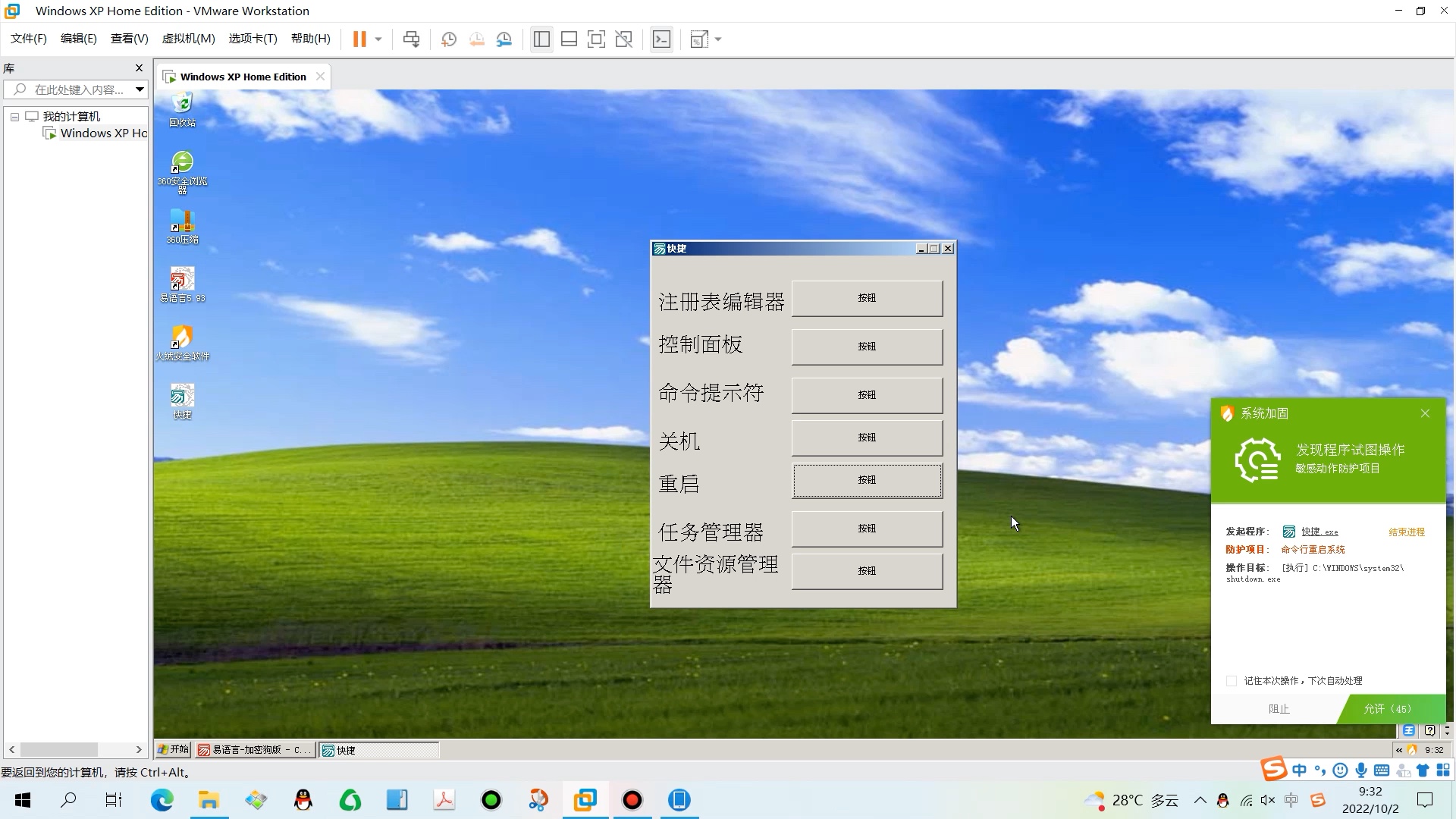This screenshot has width=1456, height=819.
Task: Switch to 易语言-加密狗版 taskbar item
Action: pyautogui.click(x=256, y=750)
